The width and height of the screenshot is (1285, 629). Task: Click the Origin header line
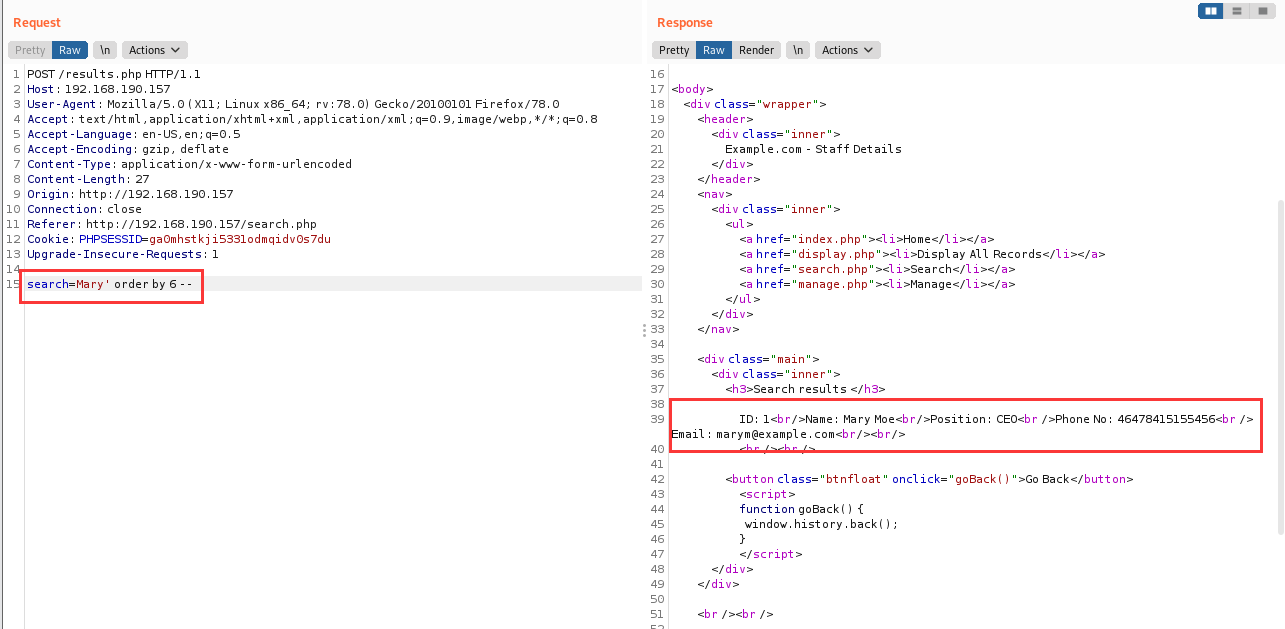[130, 194]
